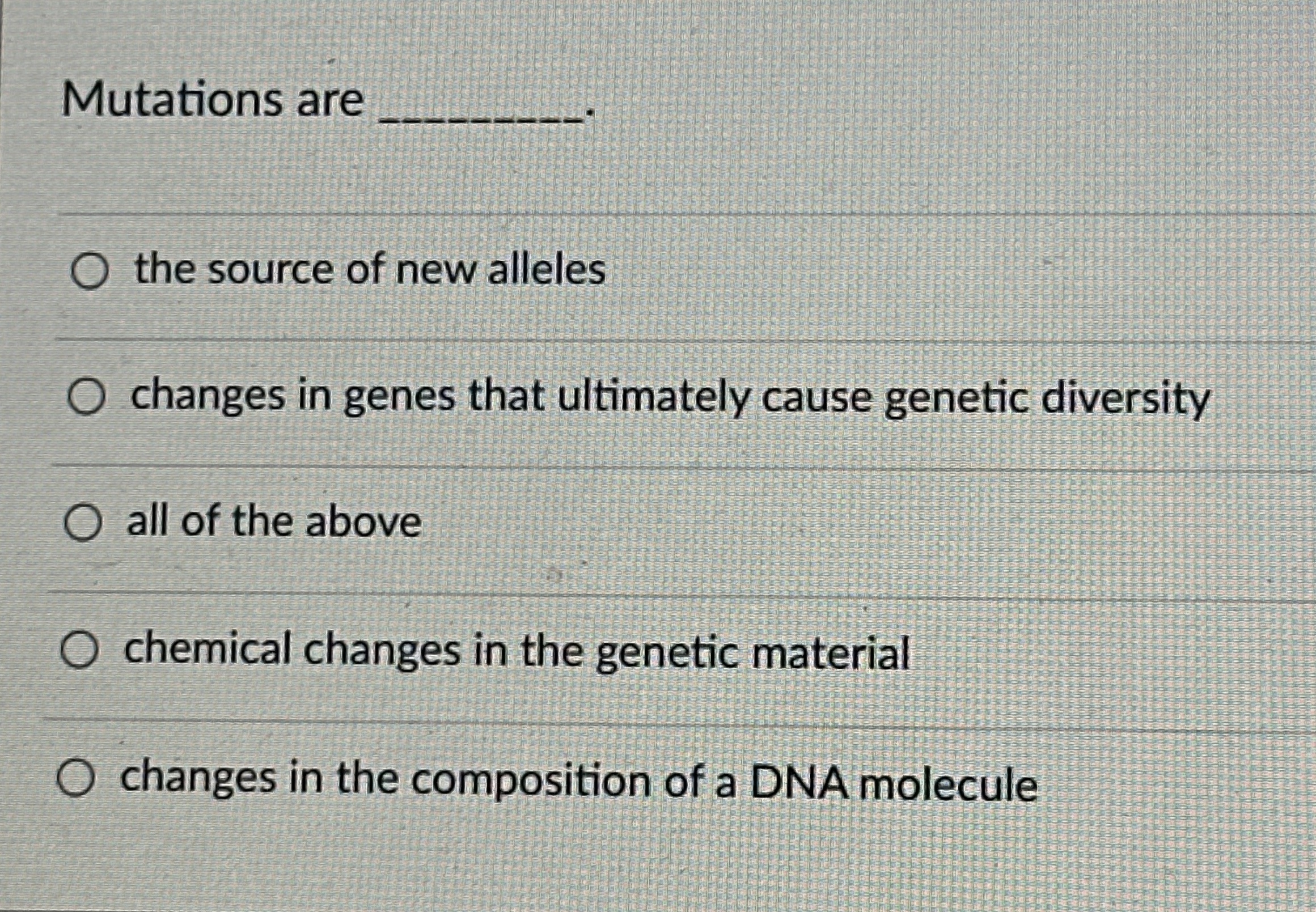Screen dimensions: 1316x912
Task: Click the divider line above the first option
Action: click(657, 216)
